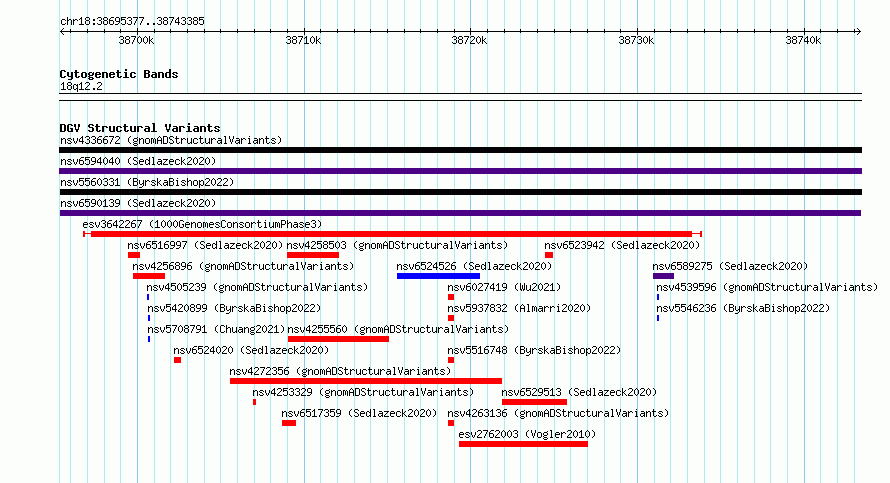Screen dimensions: 890x483
Task: Click the red bar under nsv4256896
Action: tap(149, 276)
